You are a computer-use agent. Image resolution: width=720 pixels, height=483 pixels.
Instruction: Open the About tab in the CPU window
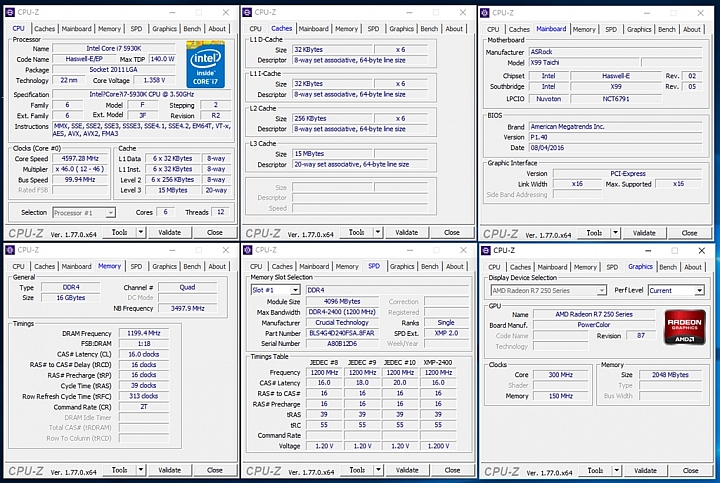coord(217,28)
